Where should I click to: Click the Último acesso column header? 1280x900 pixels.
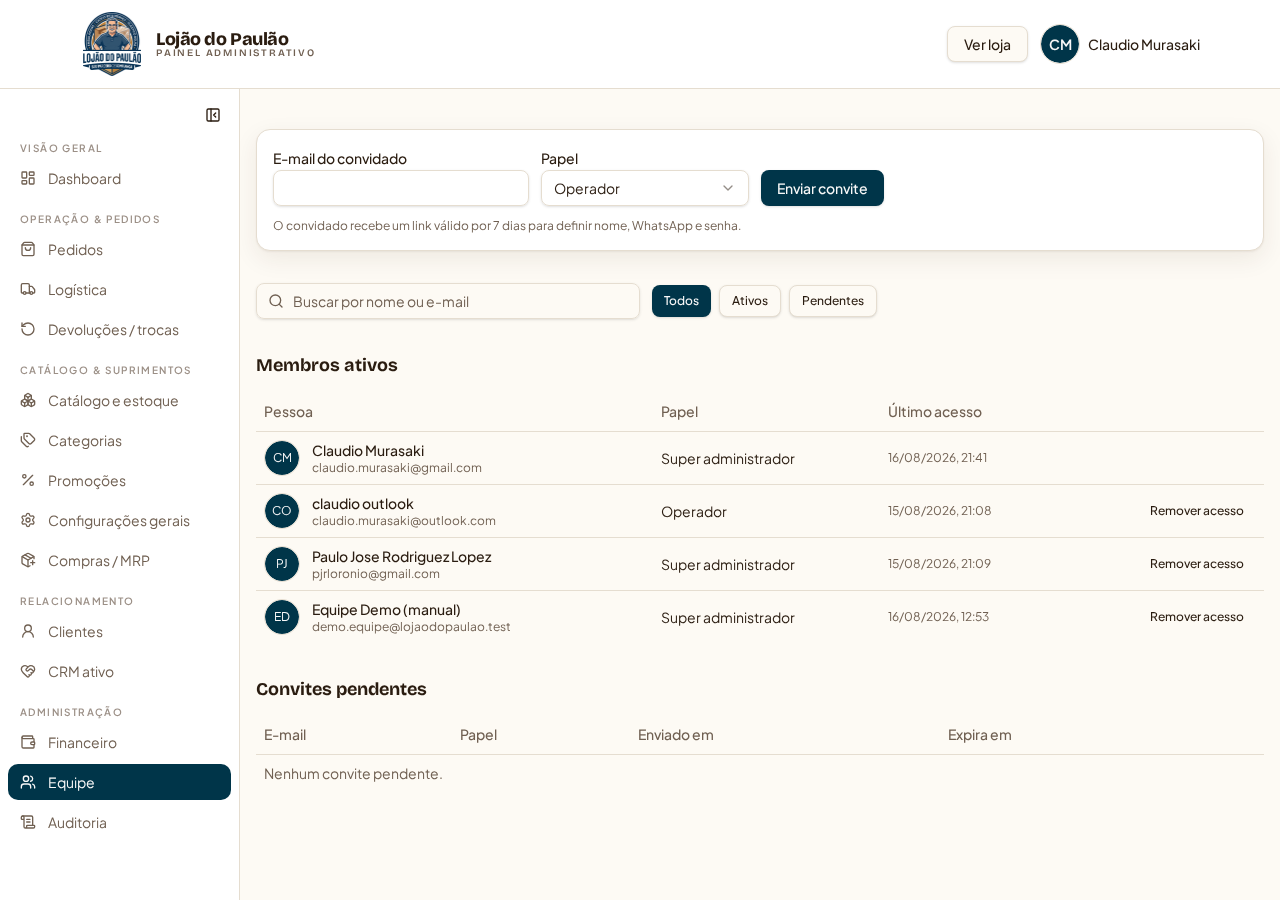pyautogui.click(x=935, y=411)
